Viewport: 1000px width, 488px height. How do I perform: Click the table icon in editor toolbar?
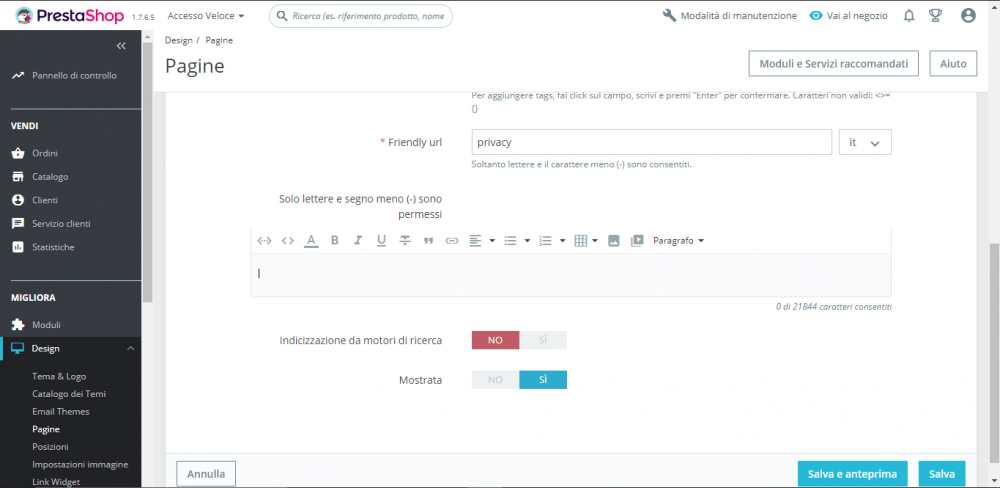[580, 240]
